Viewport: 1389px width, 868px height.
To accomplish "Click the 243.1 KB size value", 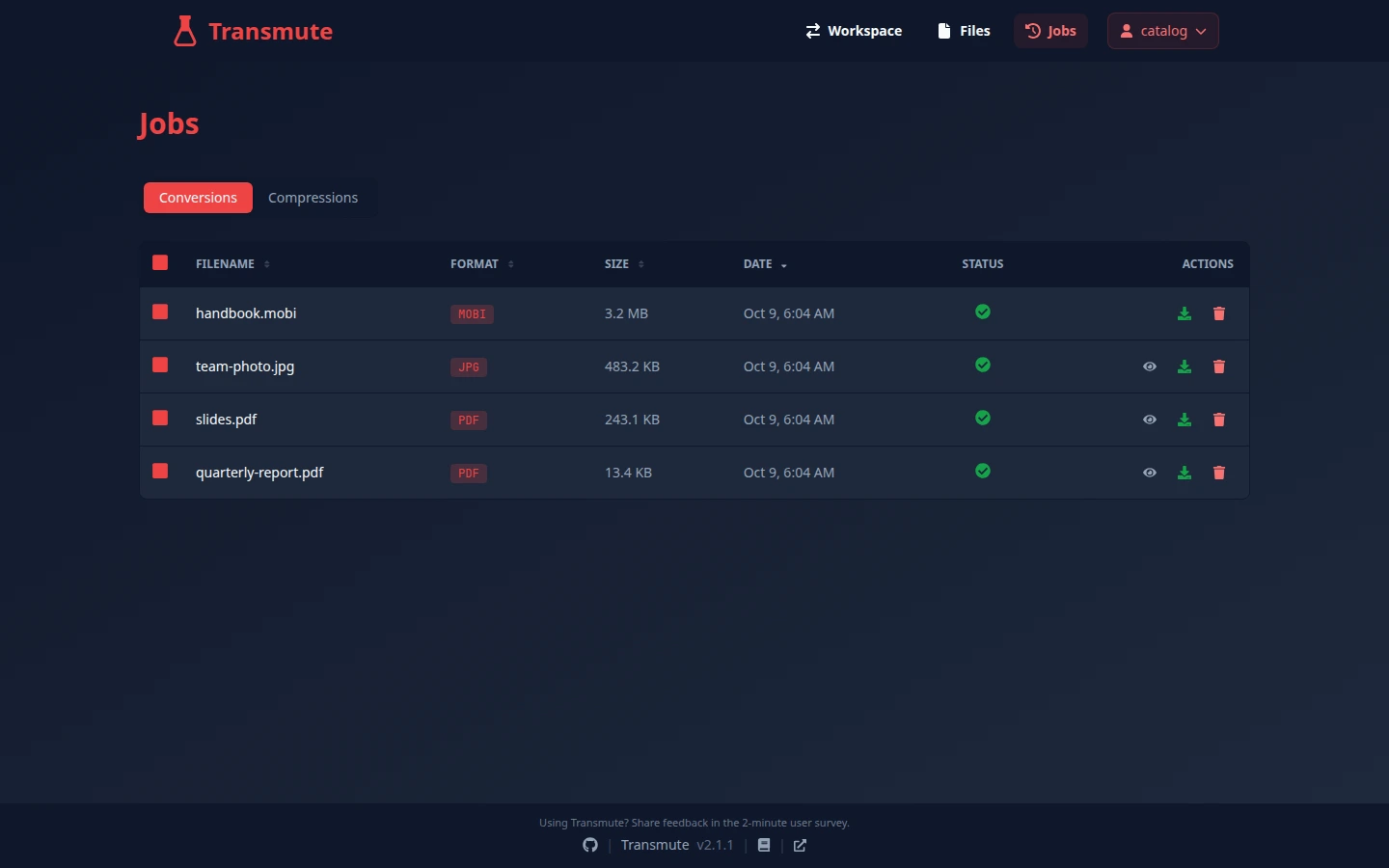I will [x=632, y=420].
